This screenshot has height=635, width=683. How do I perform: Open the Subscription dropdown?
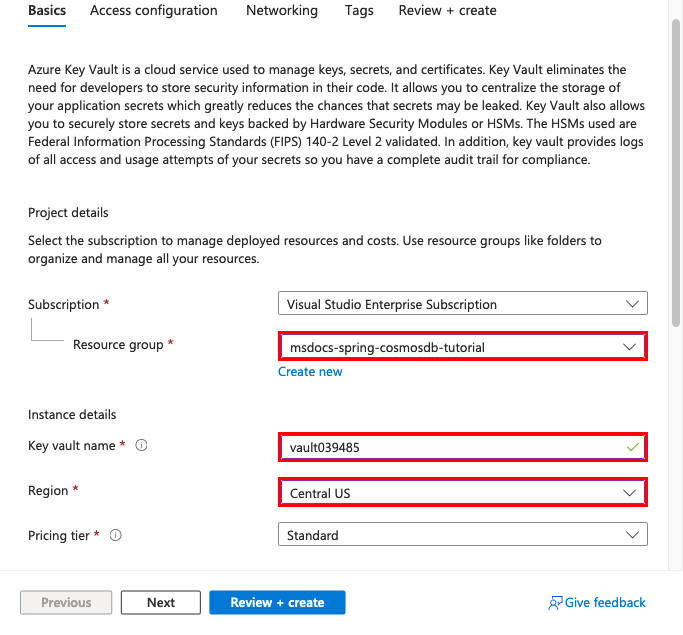click(x=462, y=304)
